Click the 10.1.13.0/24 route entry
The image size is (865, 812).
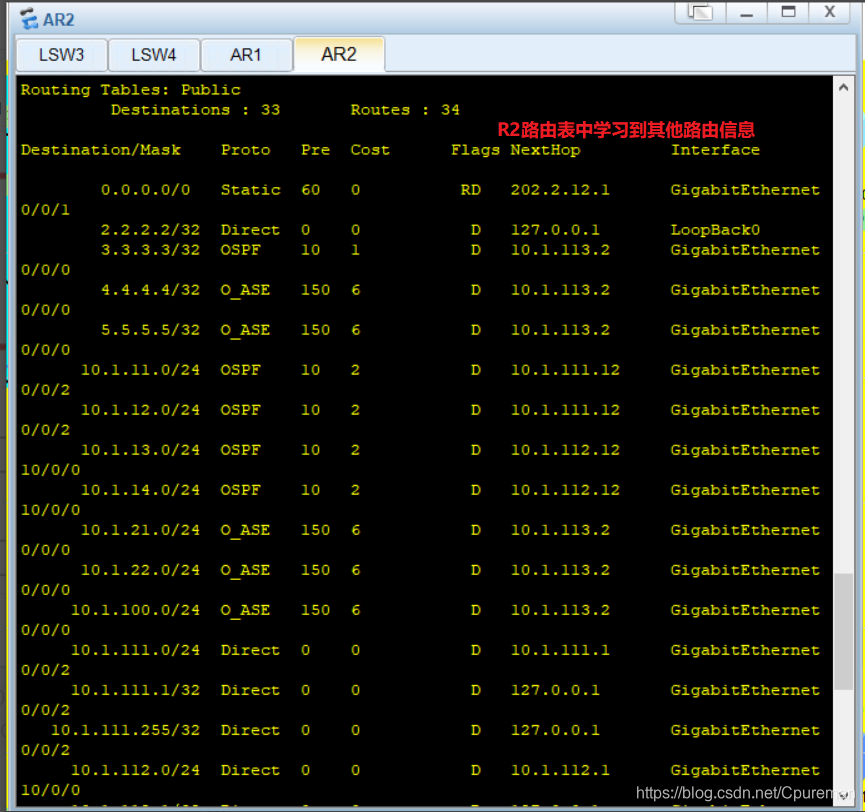pyautogui.click(x=141, y=450)
